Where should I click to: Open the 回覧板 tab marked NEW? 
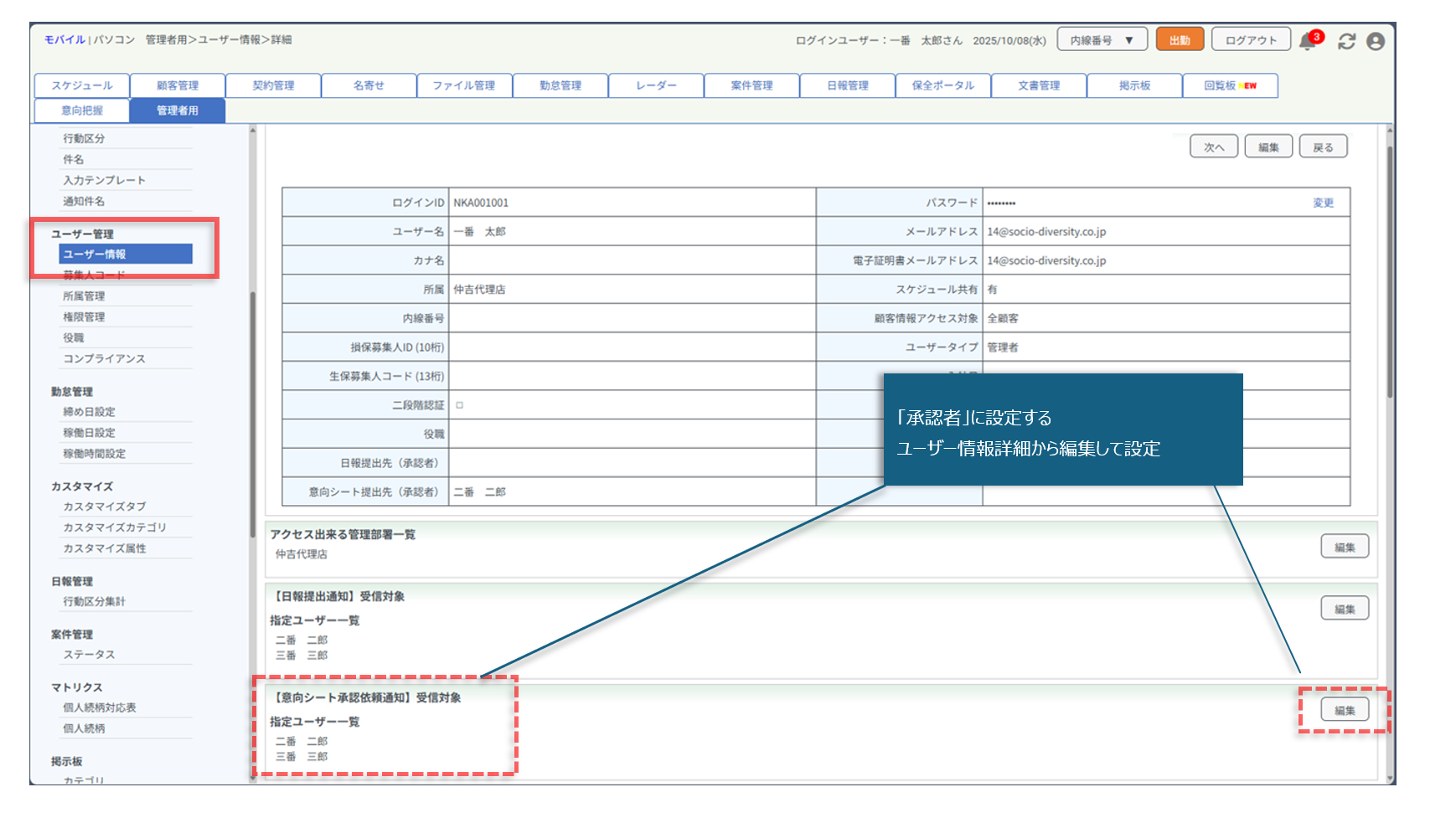pyautogui.click(x=1230, y=85)
